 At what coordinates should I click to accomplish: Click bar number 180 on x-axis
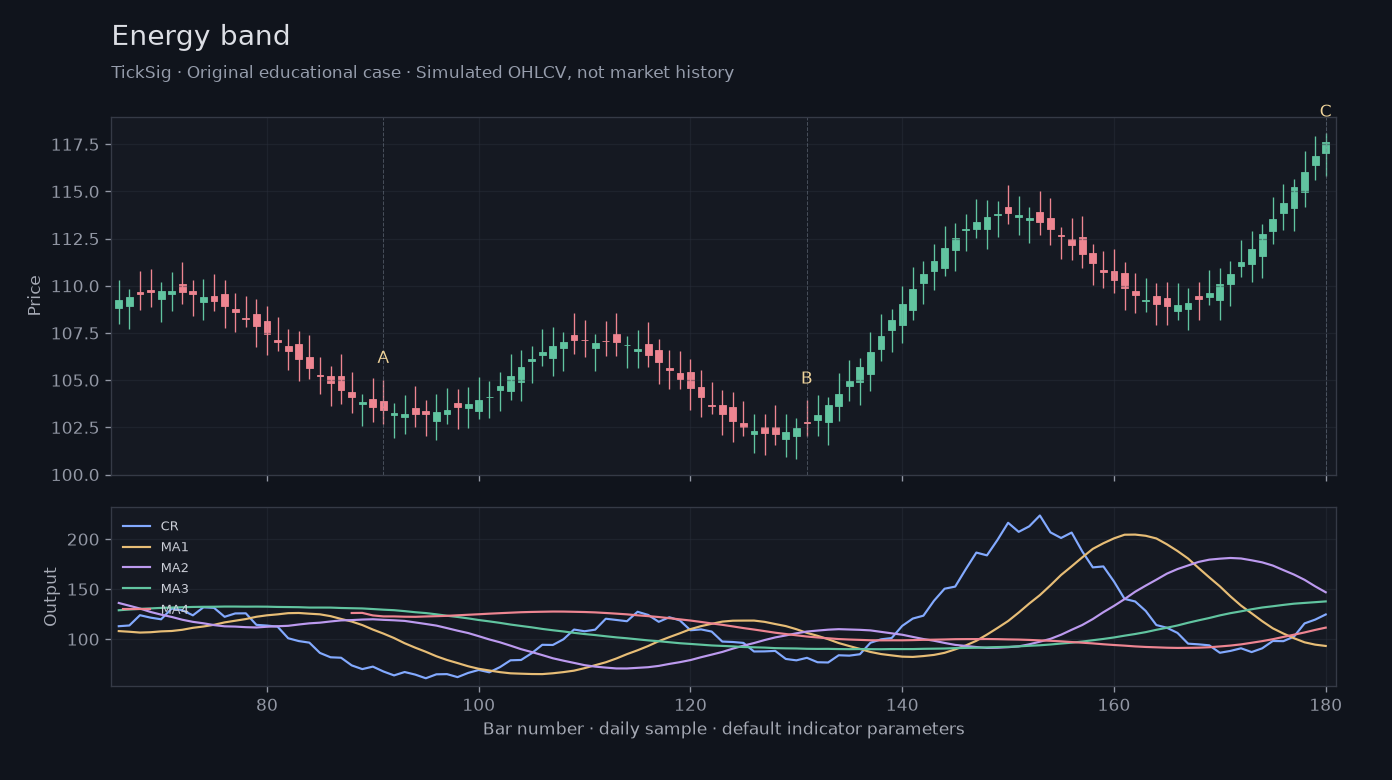coord(1326,704)
